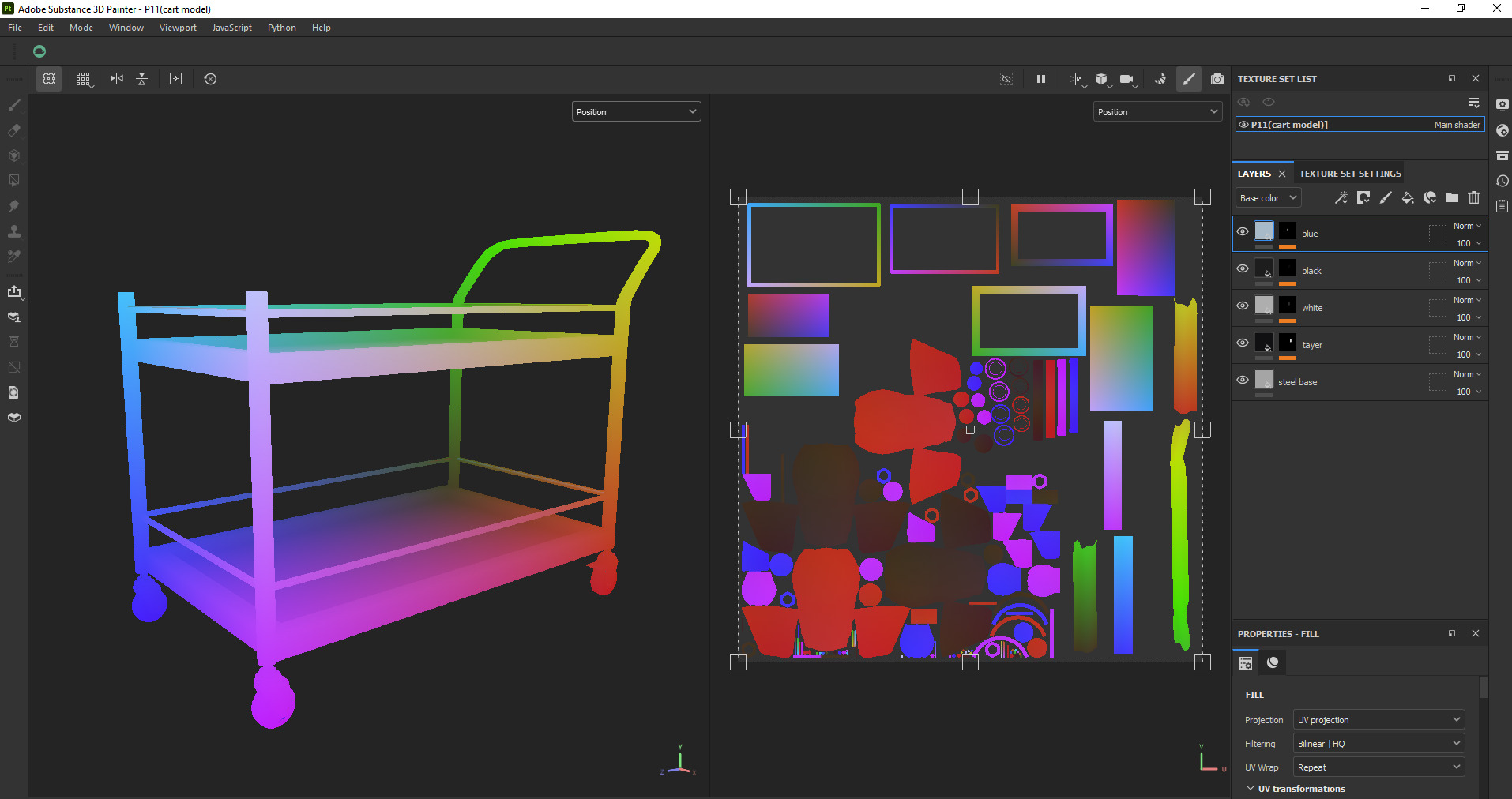Toggle visibility of P11(cart model) texture set
The image size is (1512, 799).
pyautogui.click(x=1243, y=125)
